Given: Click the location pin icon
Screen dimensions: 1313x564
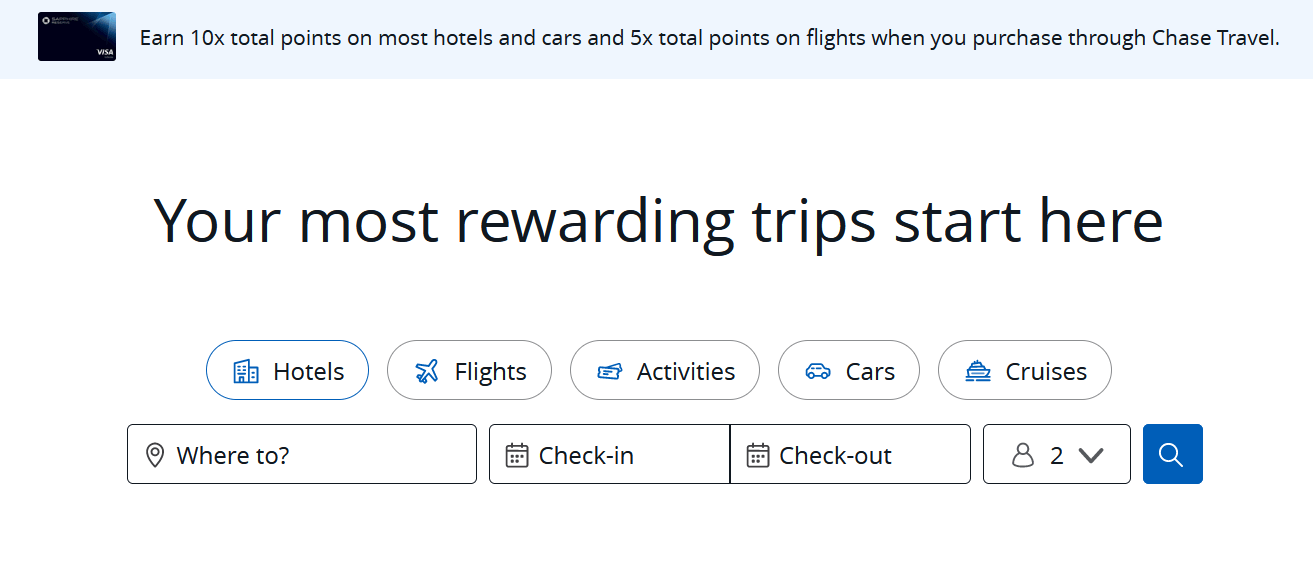Looking at the screenshot, I should coord(155,455).
